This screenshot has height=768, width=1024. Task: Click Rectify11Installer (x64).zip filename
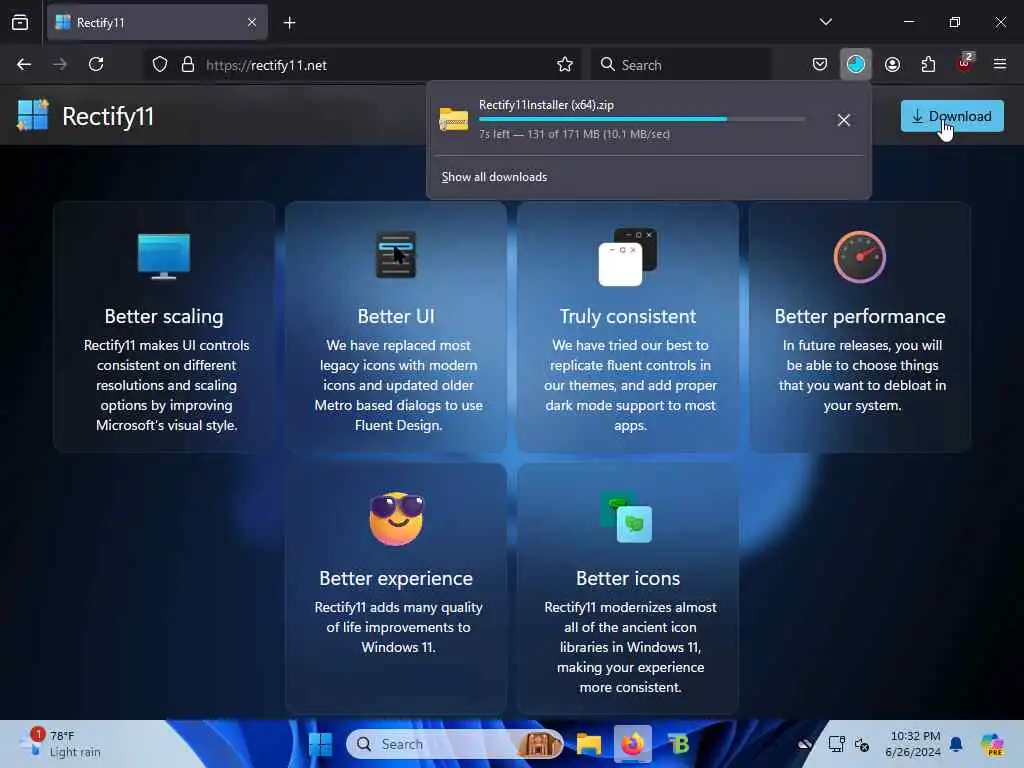pos(546,105)
